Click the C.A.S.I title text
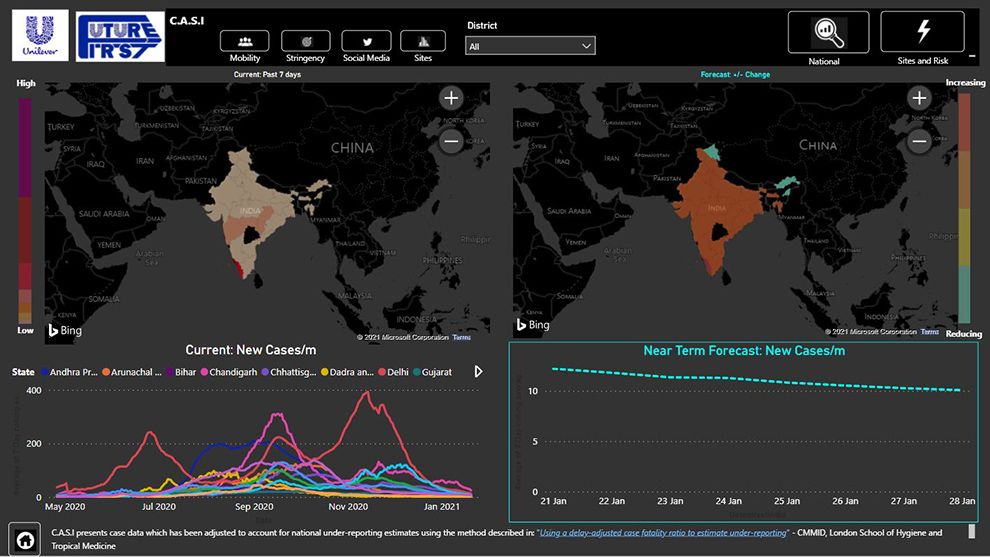The width and height of the screenshot is (990, 557). coord(187,21)
